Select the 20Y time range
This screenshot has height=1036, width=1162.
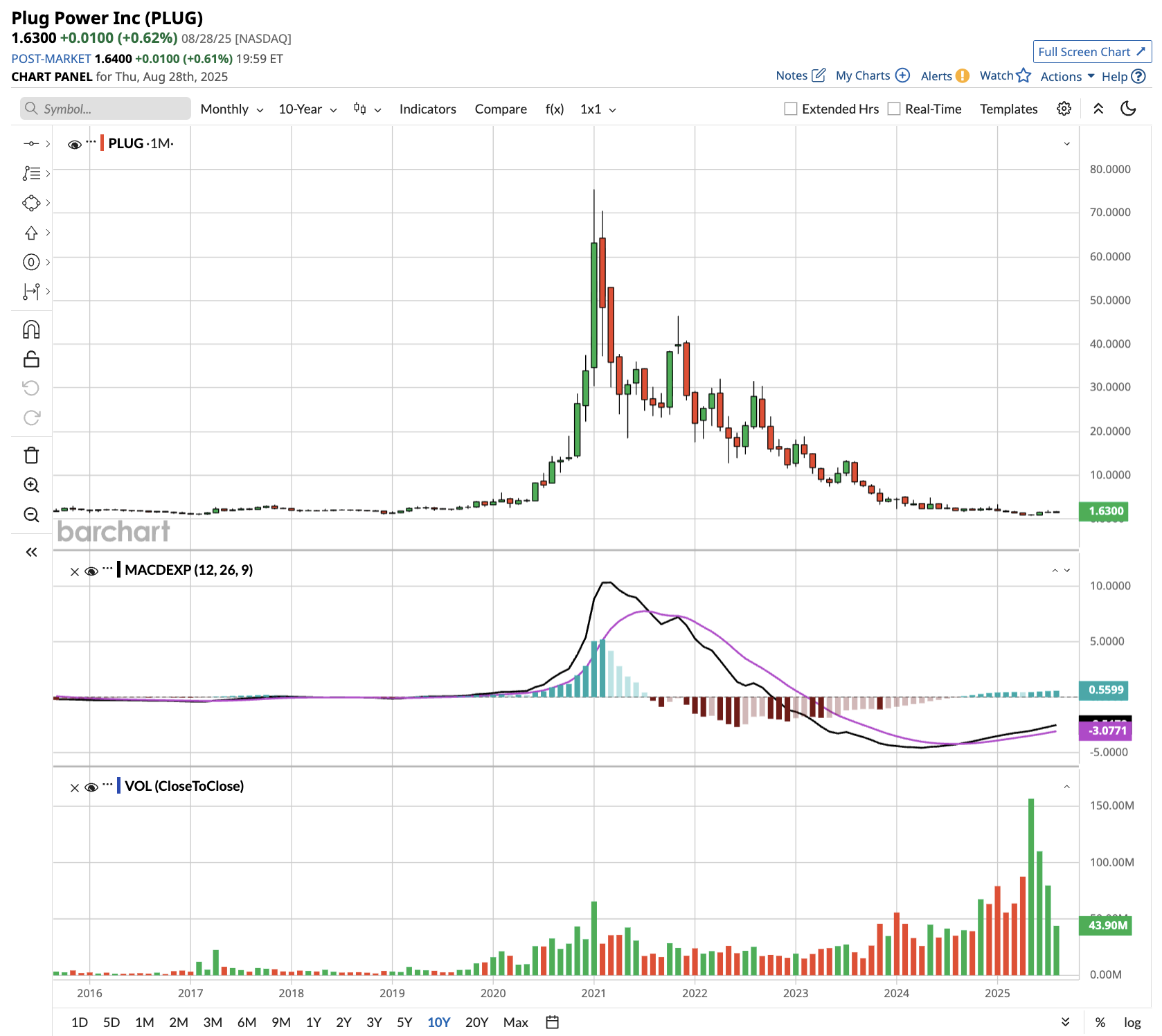[476, 1022]
